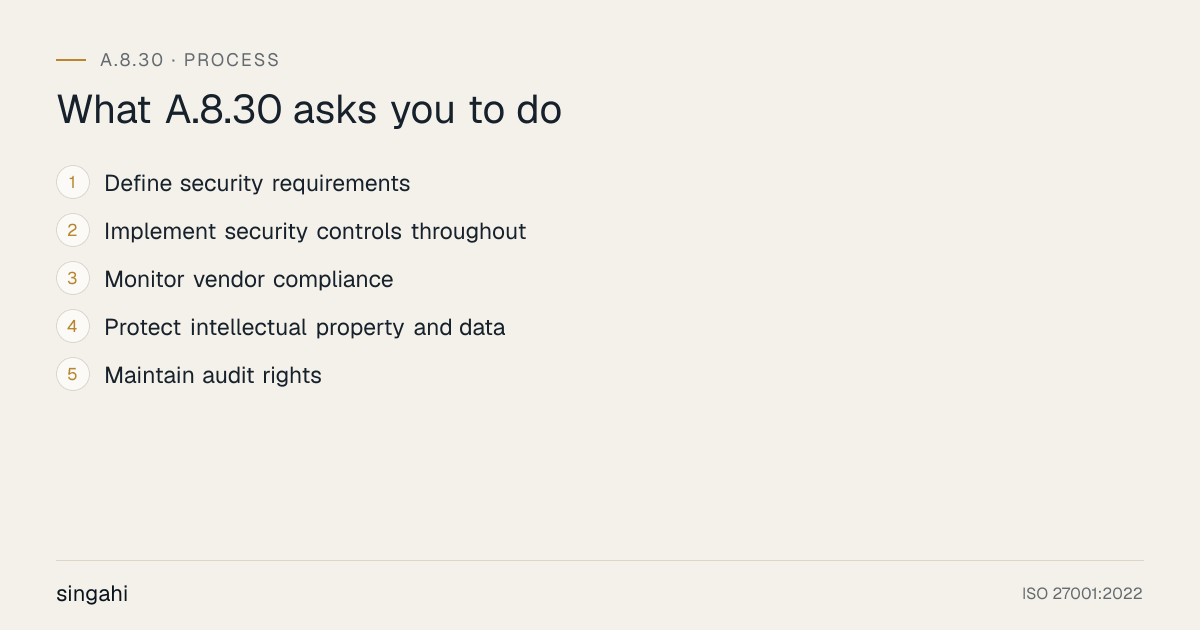Click the horizontal footer divider line
The height and width of the screenshot is (630, 1200).
point(600,560)
